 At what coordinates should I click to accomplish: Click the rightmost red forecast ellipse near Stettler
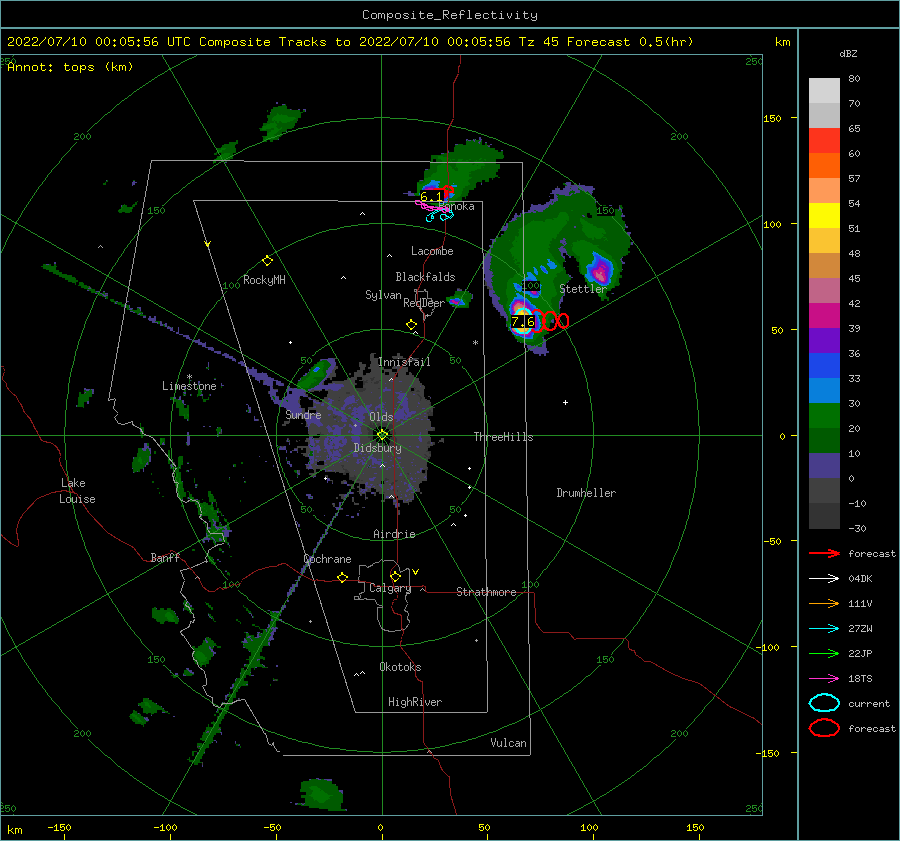[562, 321]
